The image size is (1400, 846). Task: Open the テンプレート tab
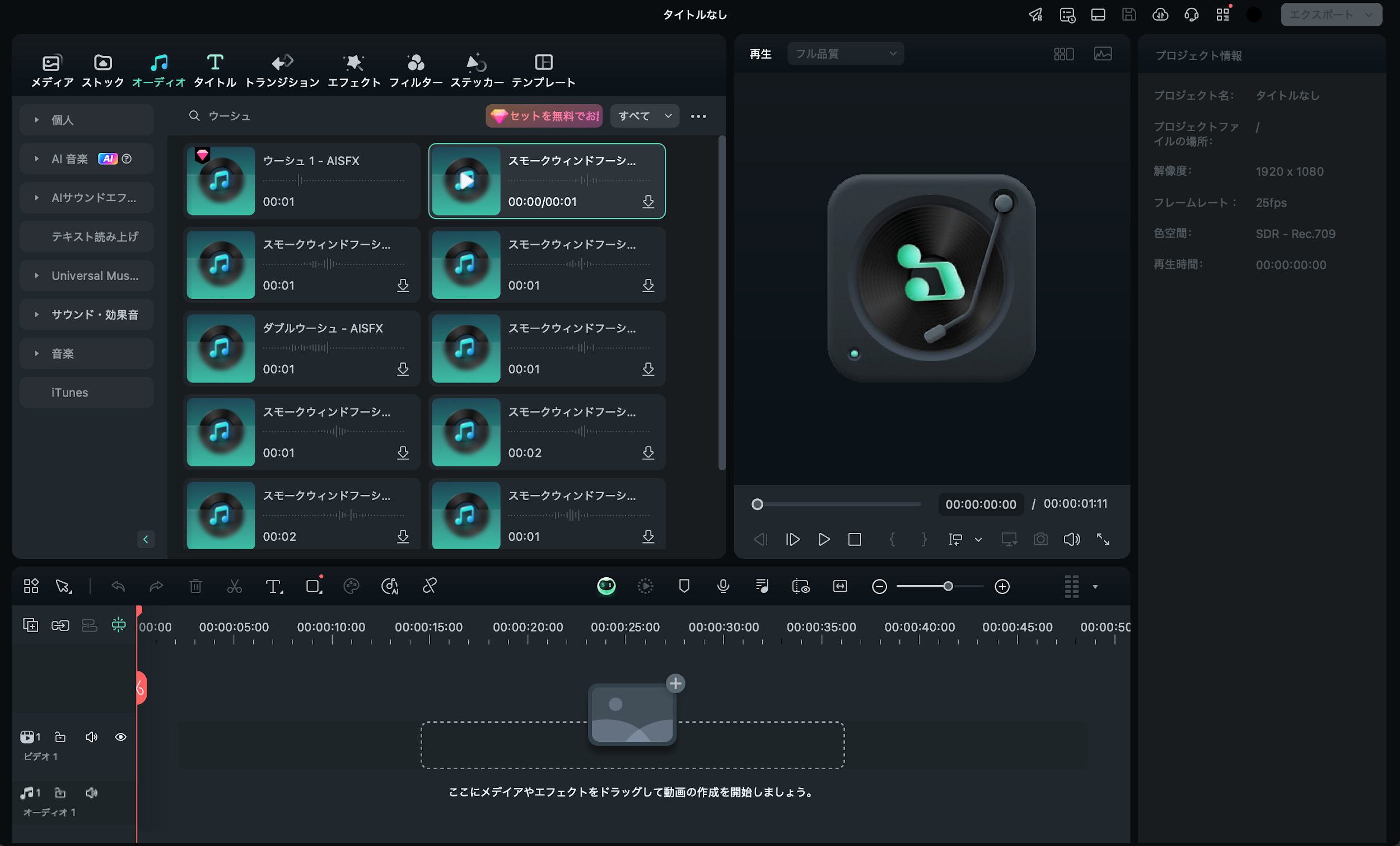[x=543, y=71]
